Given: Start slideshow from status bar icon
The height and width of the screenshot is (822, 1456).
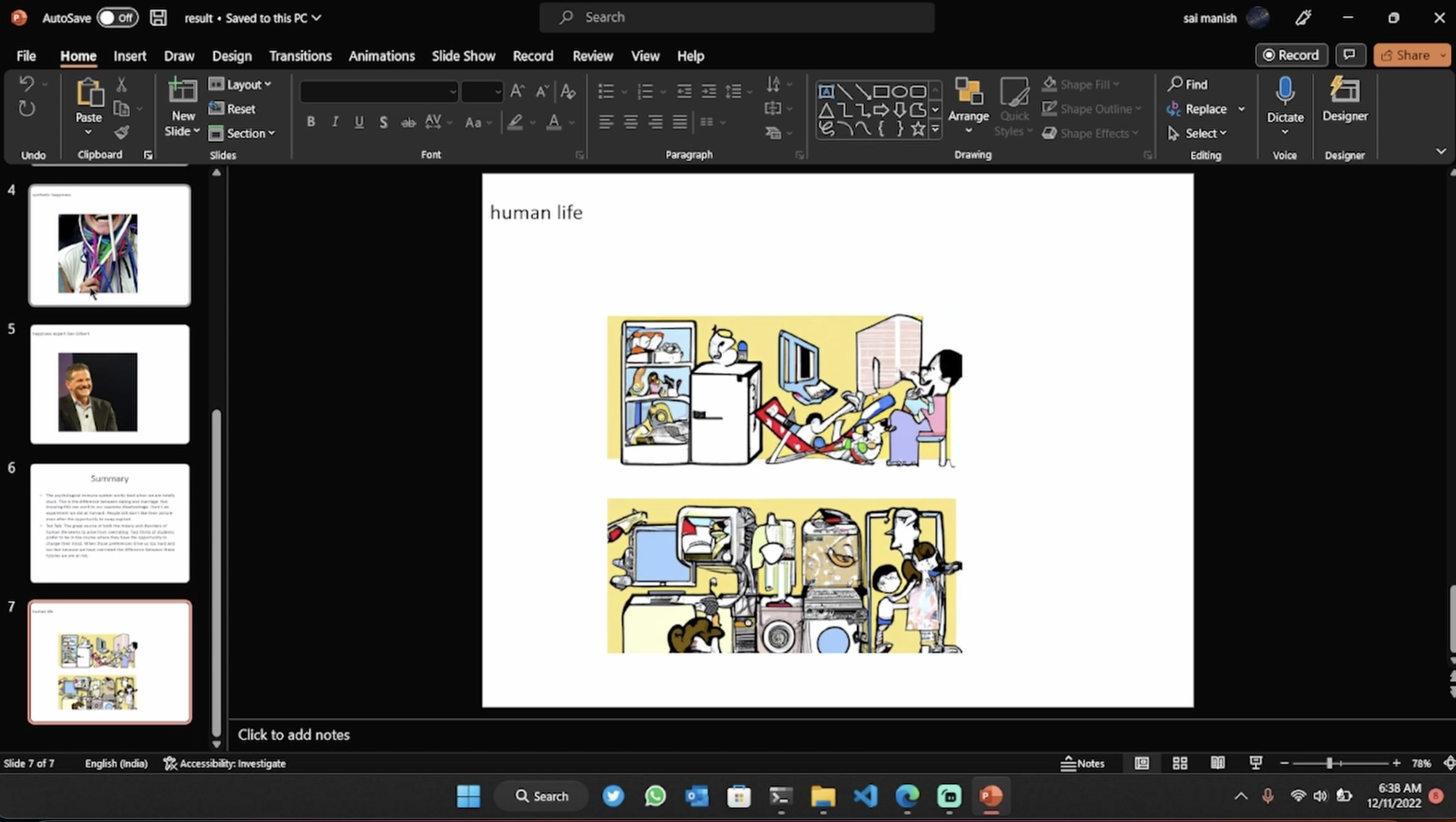Looking at the screenshot, I should 1255,763.
